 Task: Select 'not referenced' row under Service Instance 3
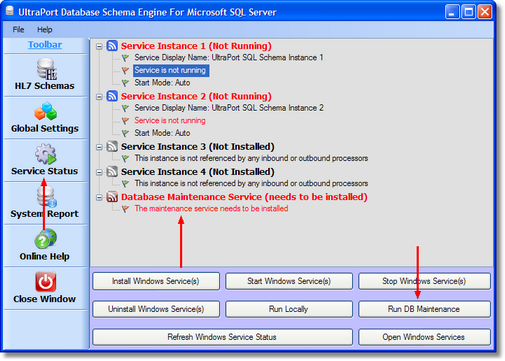(x=251, y=158)
